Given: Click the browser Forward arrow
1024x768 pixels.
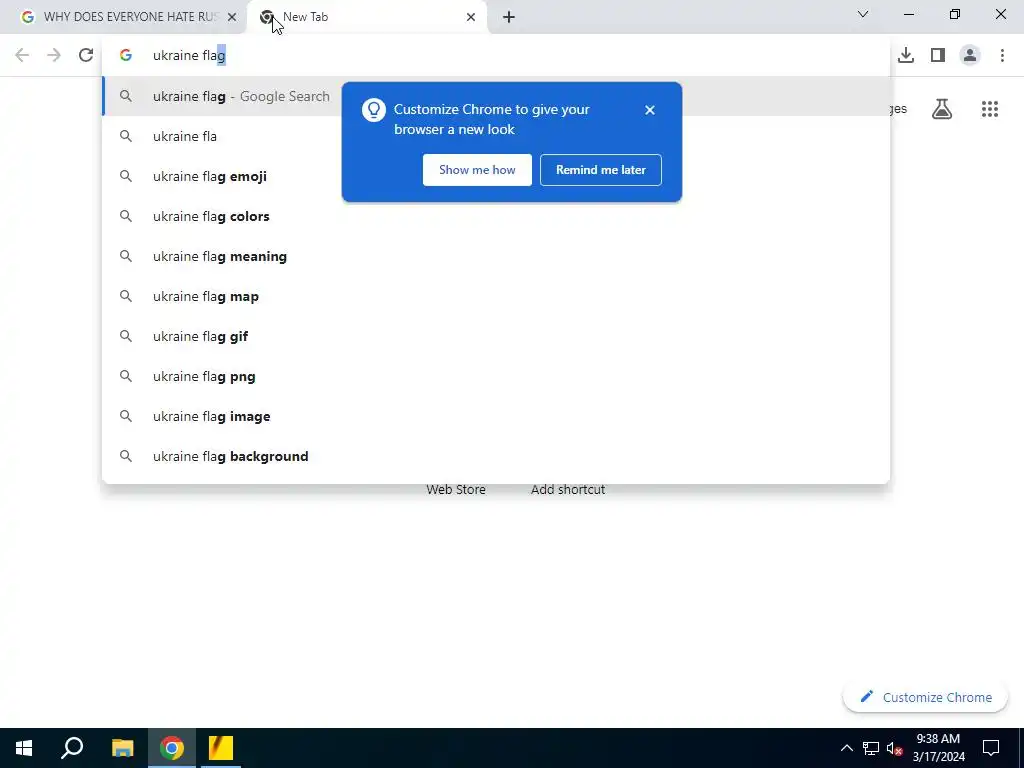Looking at the screenshot, I should pyautogui.click(x=54, y=56).
